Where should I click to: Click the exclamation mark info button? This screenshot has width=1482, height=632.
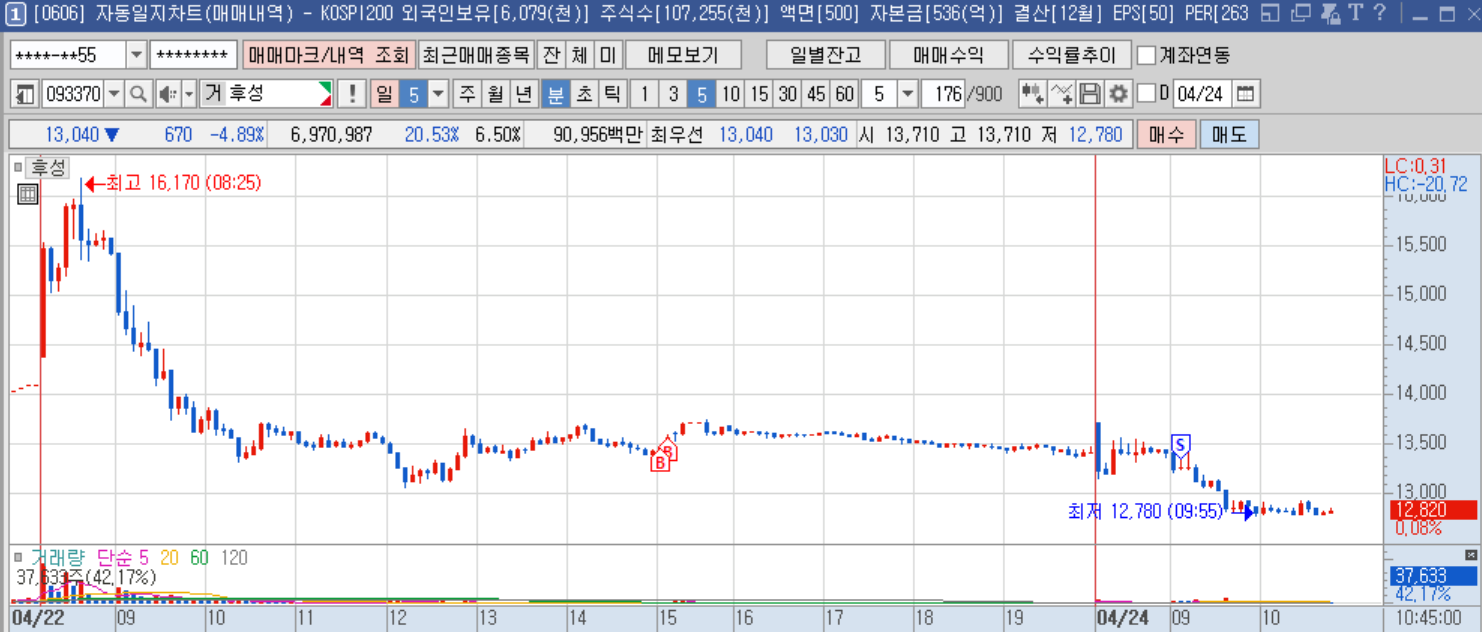click(x=351, y=94)
